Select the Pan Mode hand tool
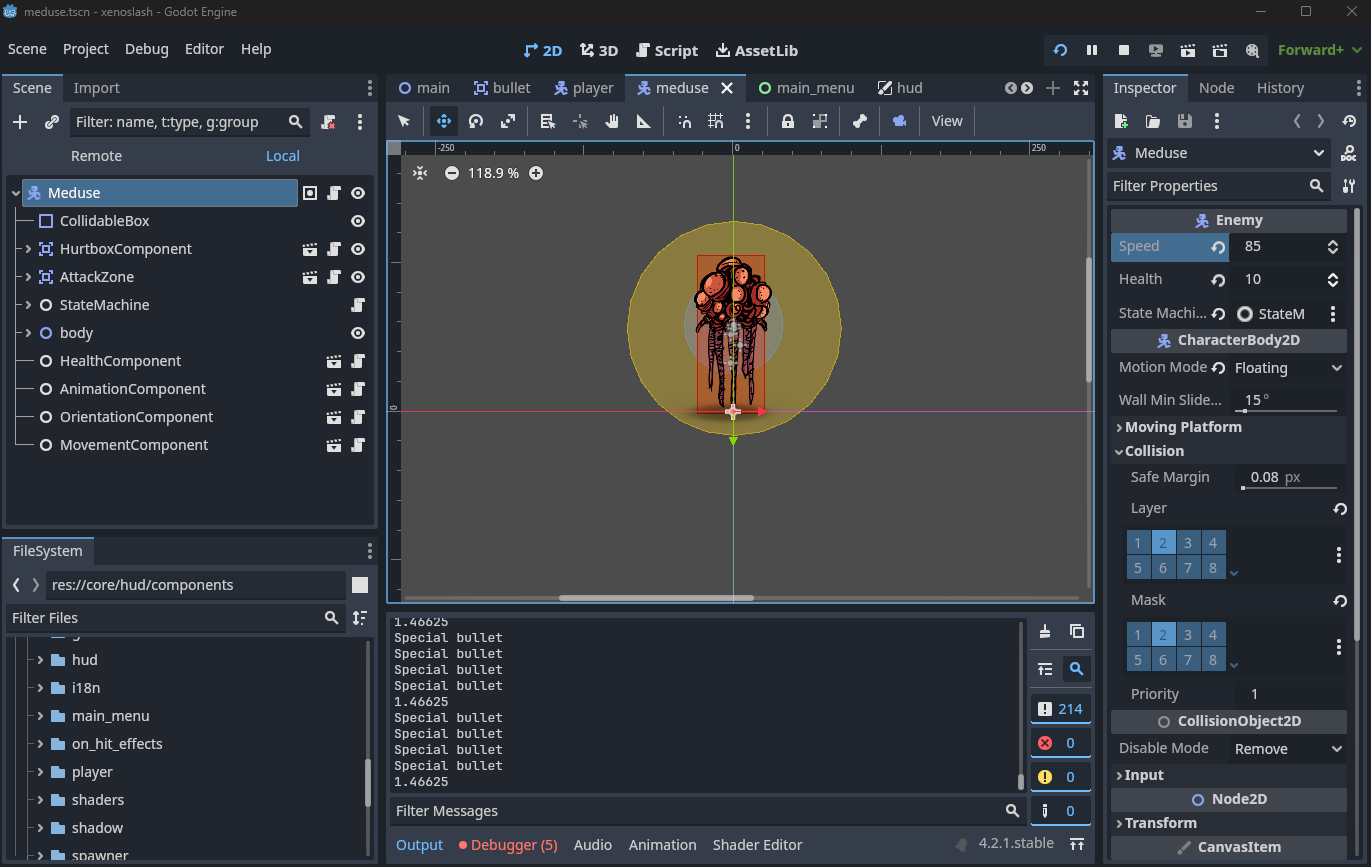 click(x=612, y=121)
